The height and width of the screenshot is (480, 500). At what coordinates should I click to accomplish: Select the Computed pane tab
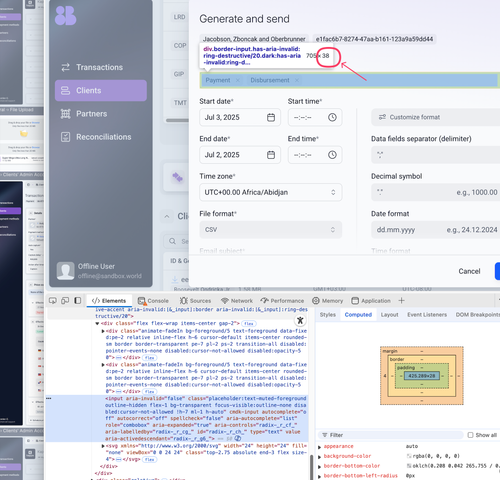coord(358,315)
